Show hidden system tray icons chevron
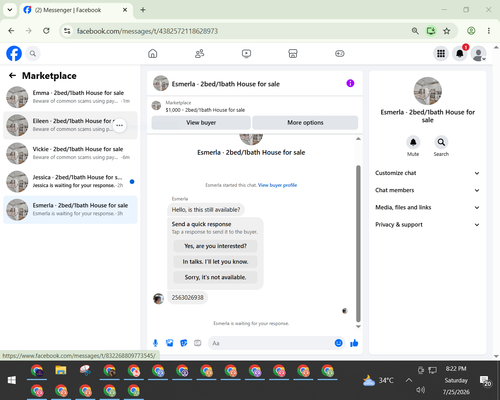Screen dimensions: 500x400 [x=409, y=380]
